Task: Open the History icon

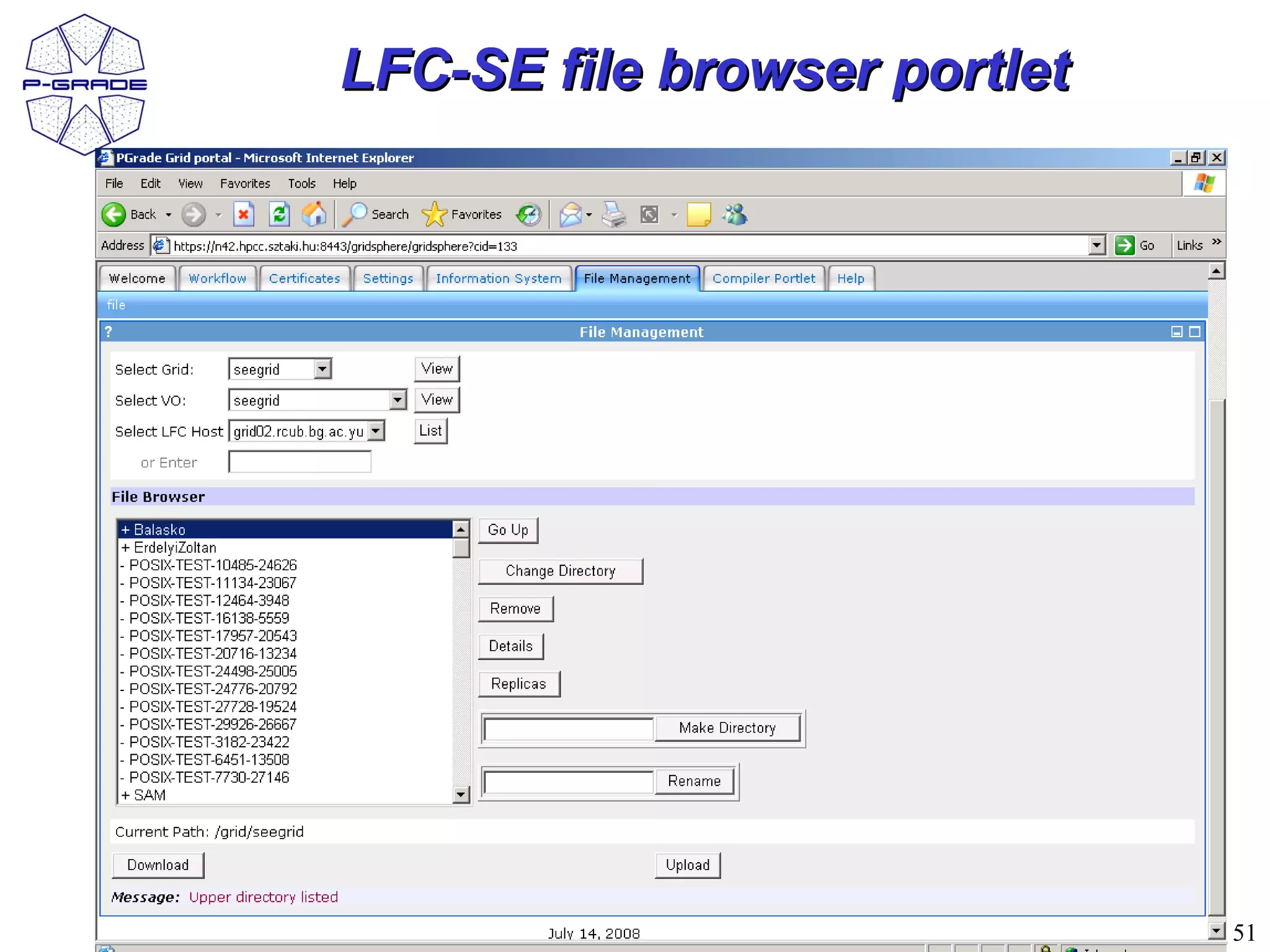Action: coord(528,214)
